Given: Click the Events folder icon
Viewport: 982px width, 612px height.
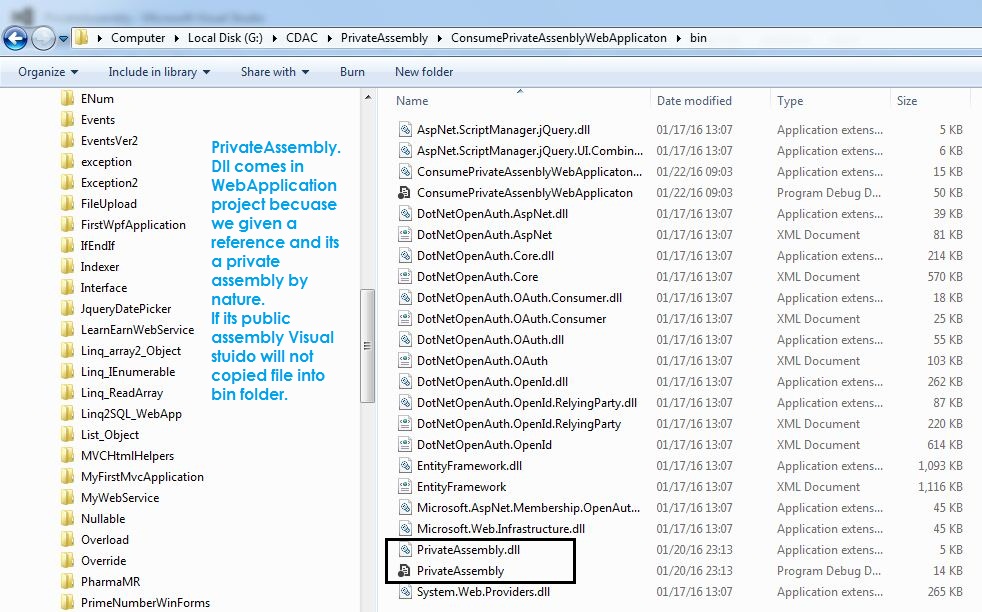Looking at the screenshot, I should click(x=68, y=120).
